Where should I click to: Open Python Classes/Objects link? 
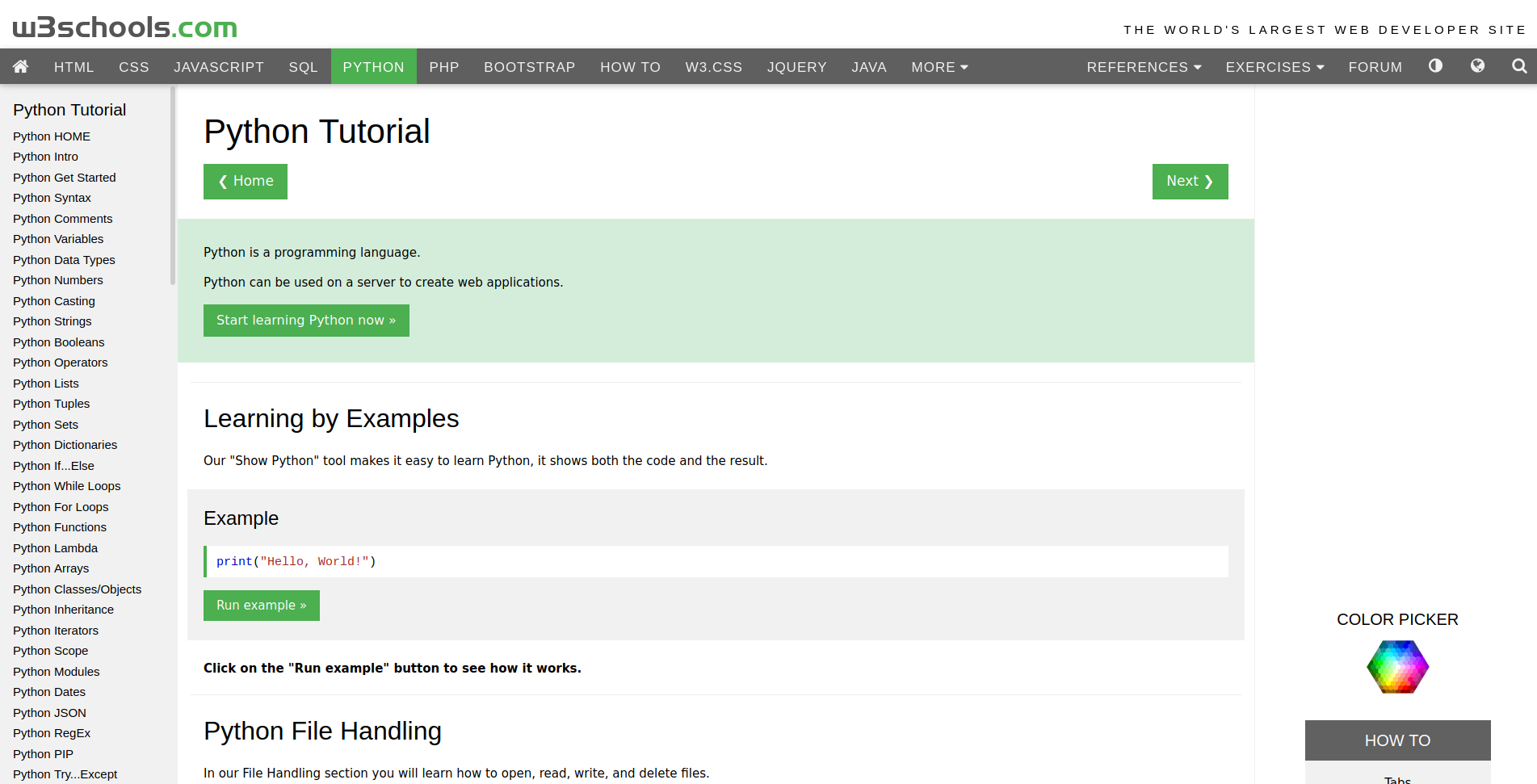(x=78, y=589)
